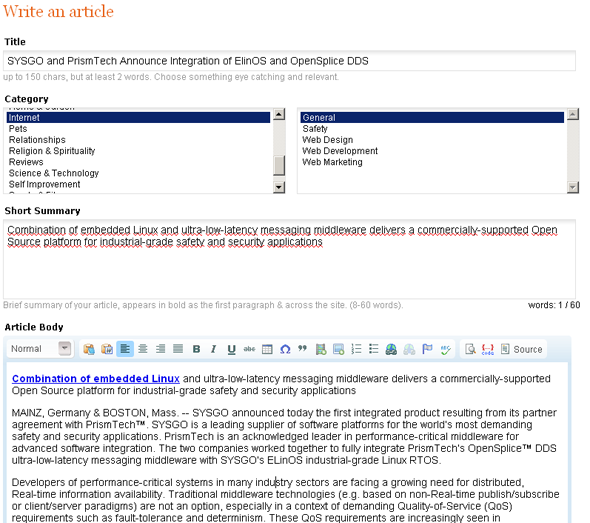Click the Paste as plain text icon
This screenshot has width=590, height=523.
(x=89, y=349)
